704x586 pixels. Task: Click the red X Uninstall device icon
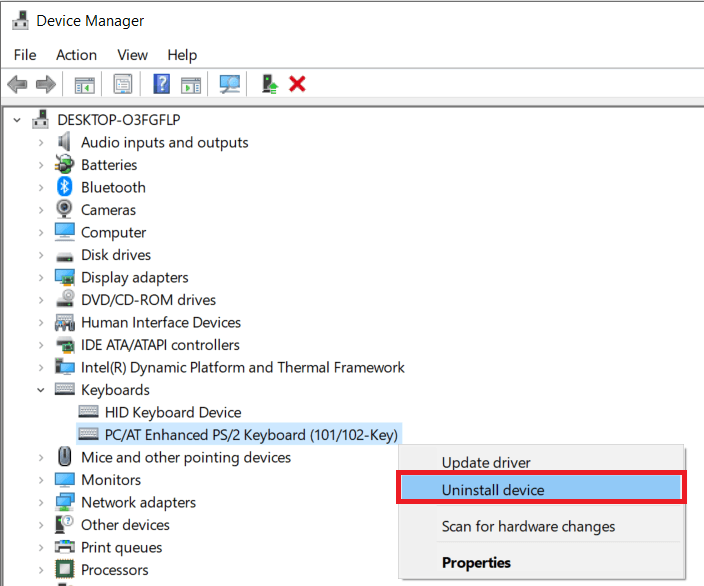click(297, 84)
